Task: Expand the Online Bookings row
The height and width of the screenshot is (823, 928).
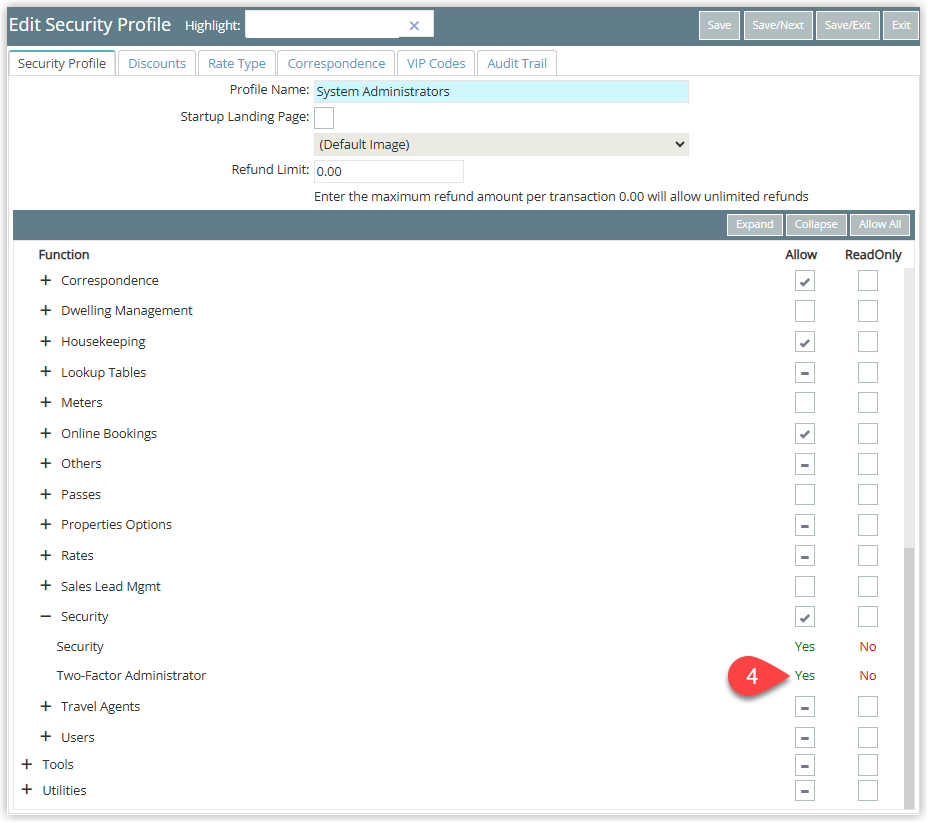Action: (46, 434)
